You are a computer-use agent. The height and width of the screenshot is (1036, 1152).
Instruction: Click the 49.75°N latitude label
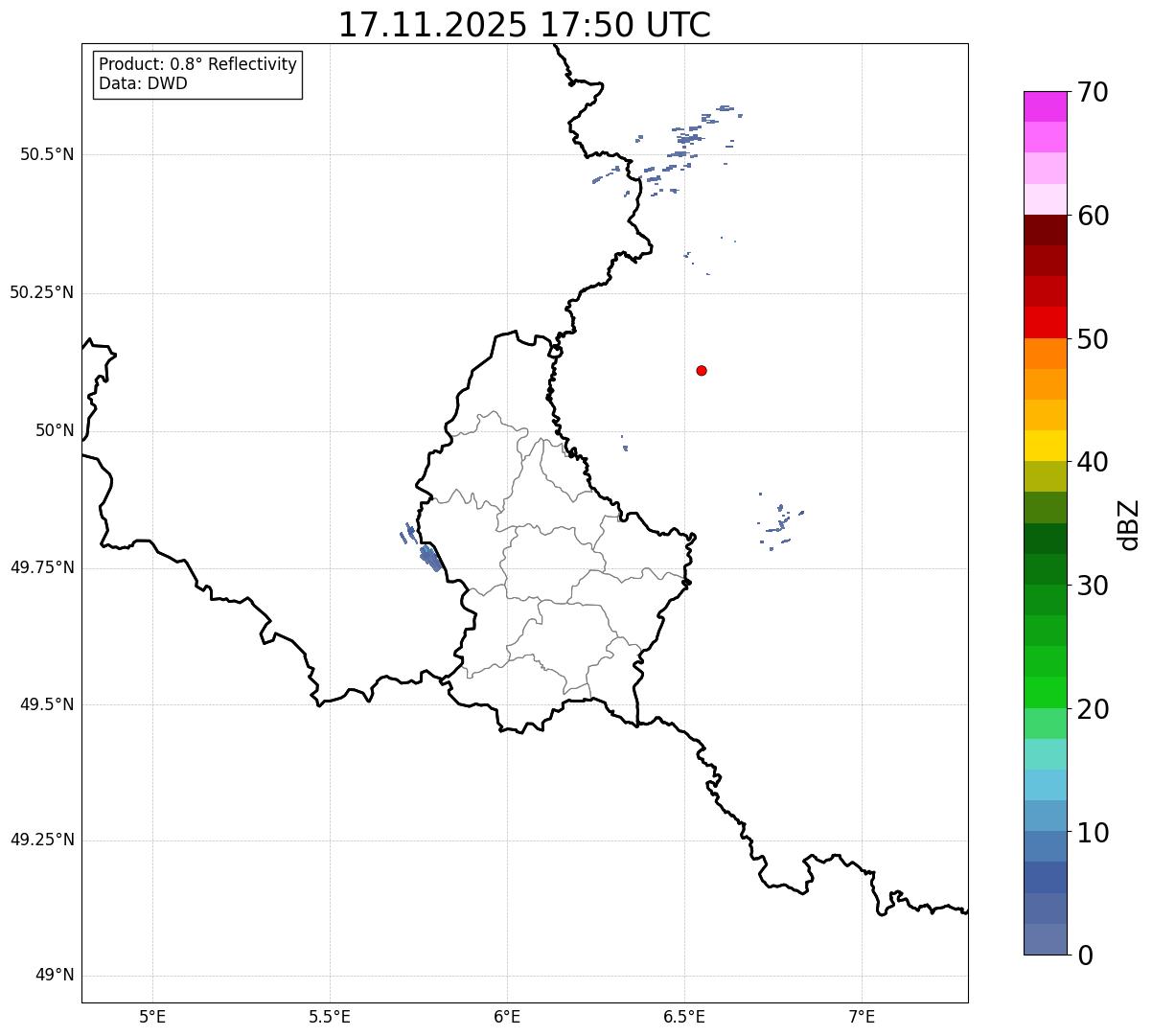(x=42, y=567)
